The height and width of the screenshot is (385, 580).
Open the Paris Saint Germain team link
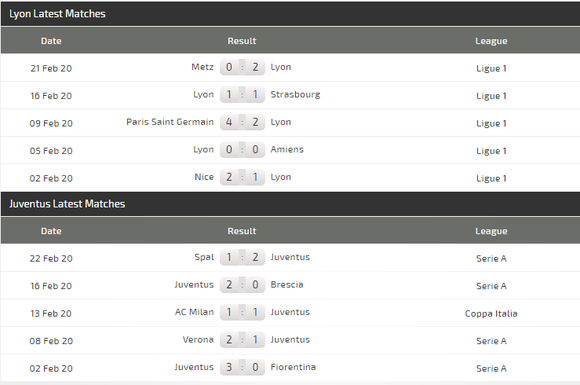tap(170, 122)
